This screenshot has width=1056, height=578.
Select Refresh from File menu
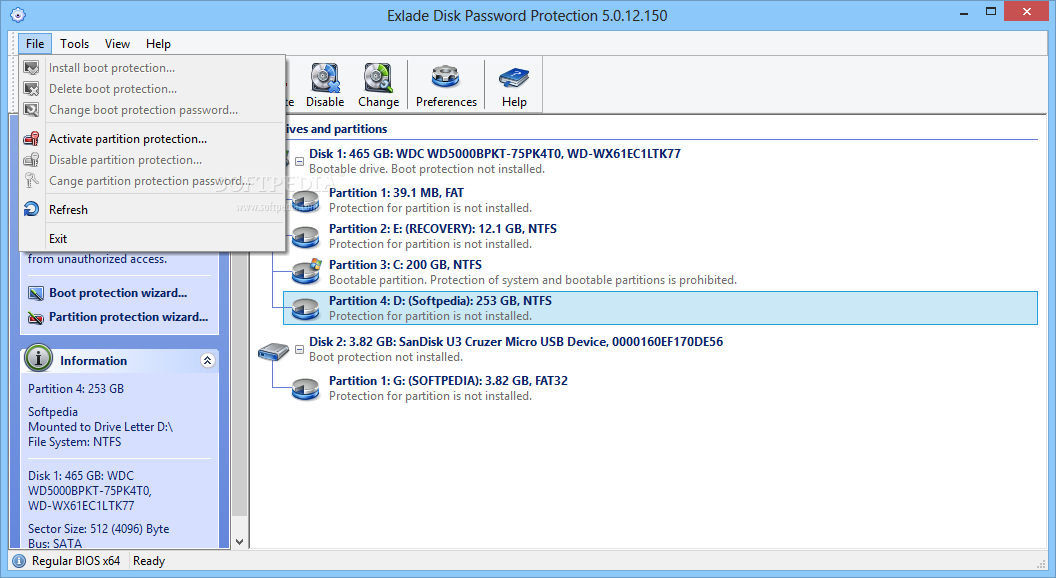[x=152, y=210]
